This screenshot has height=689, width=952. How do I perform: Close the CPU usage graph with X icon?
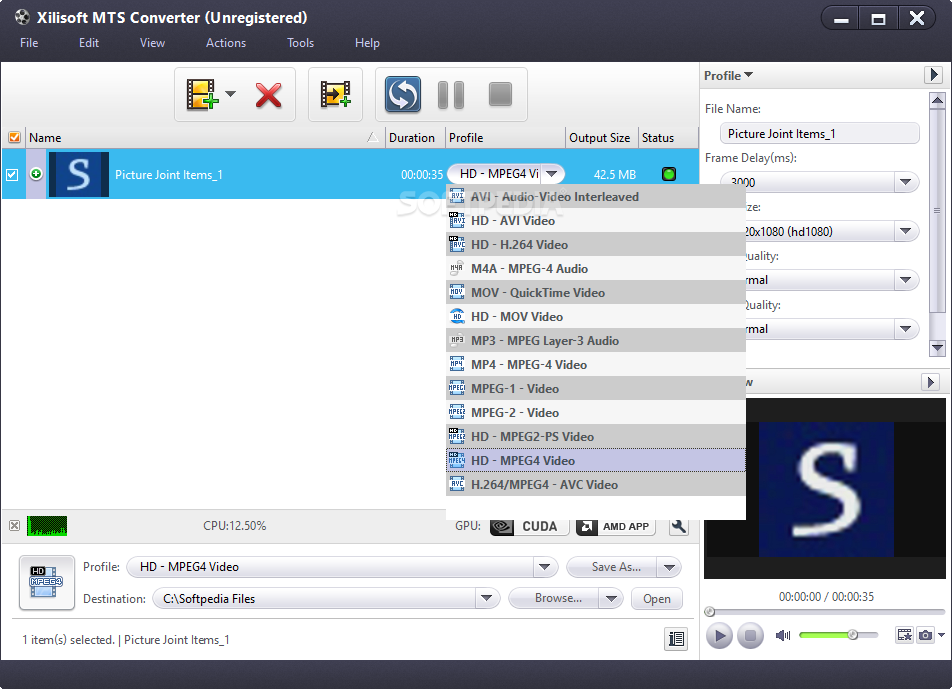15,526
